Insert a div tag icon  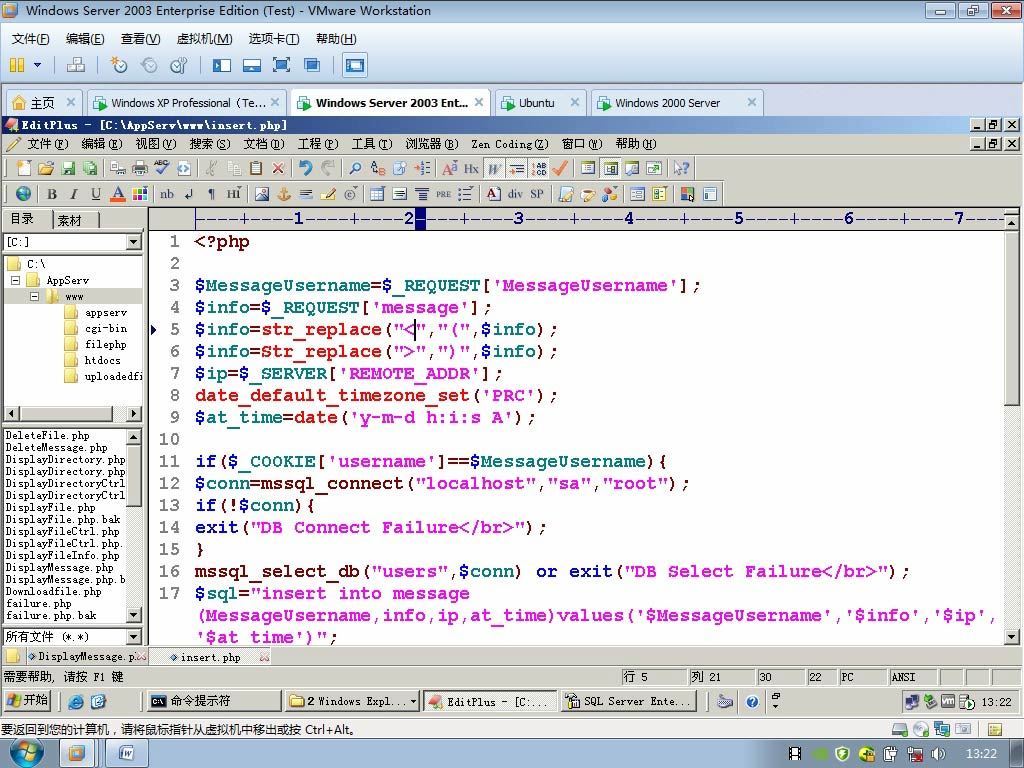[515, 194]
